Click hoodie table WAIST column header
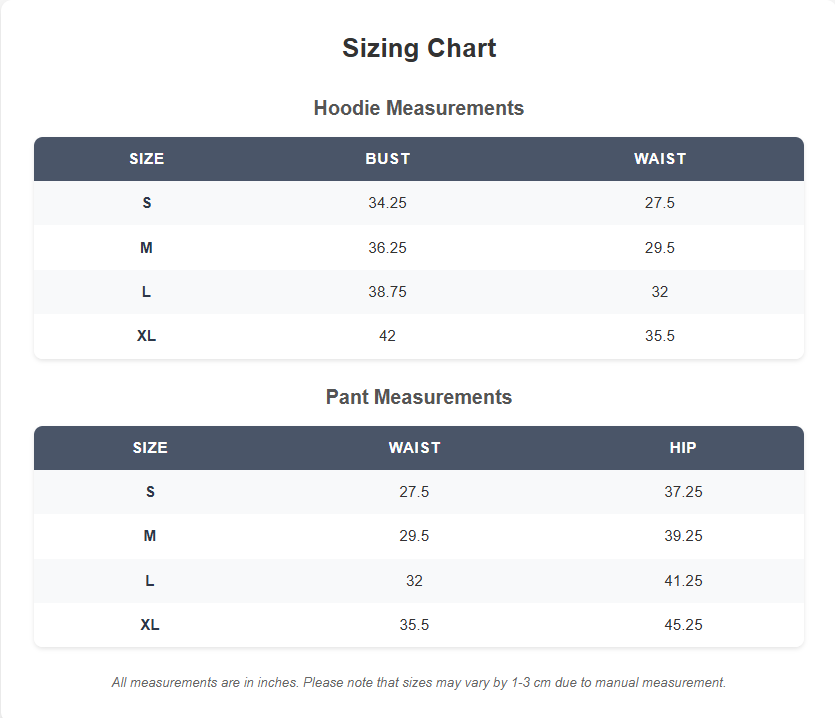 click(x=660, y=159)
